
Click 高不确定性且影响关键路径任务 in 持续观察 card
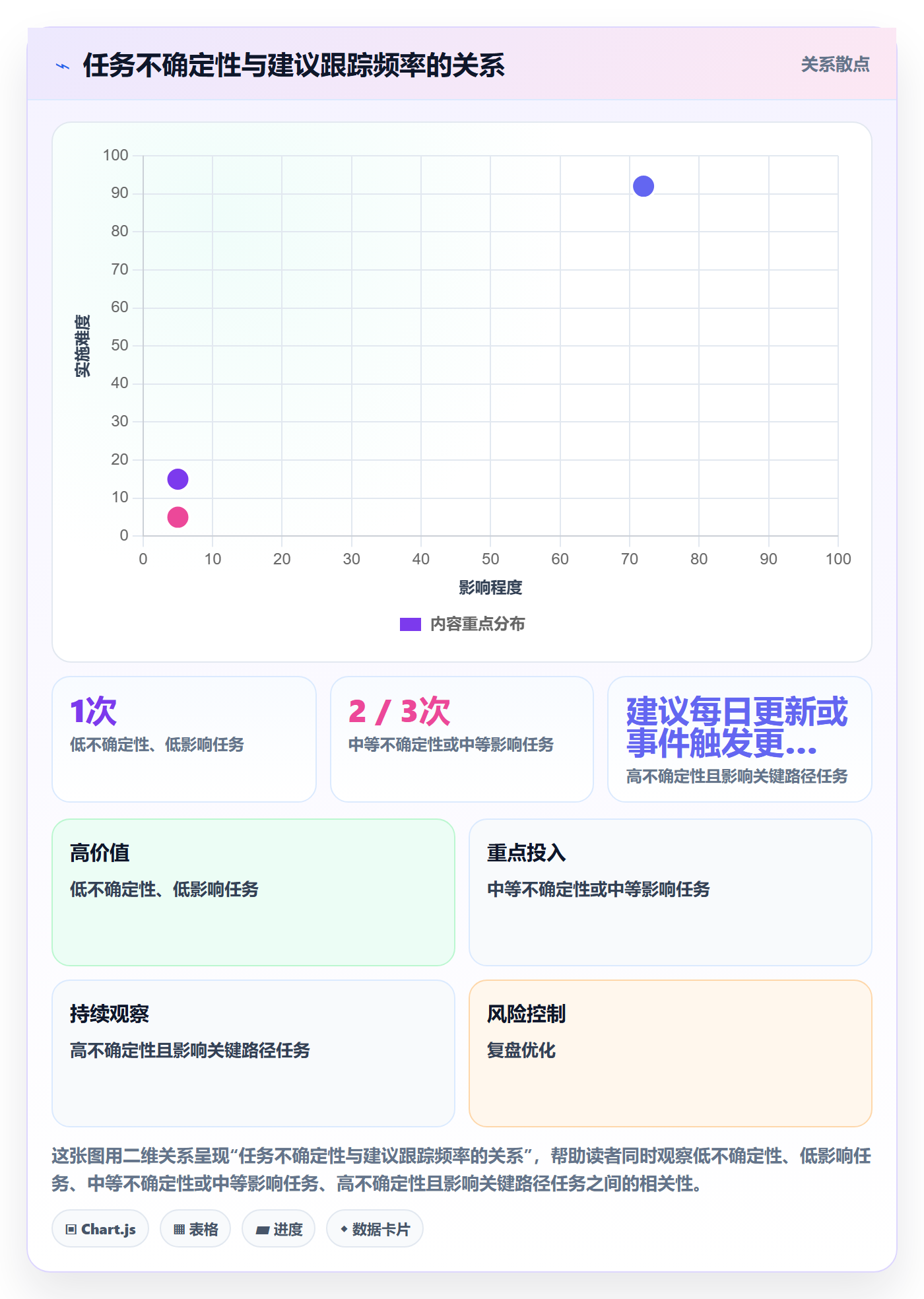click(x=190, y=1050)
